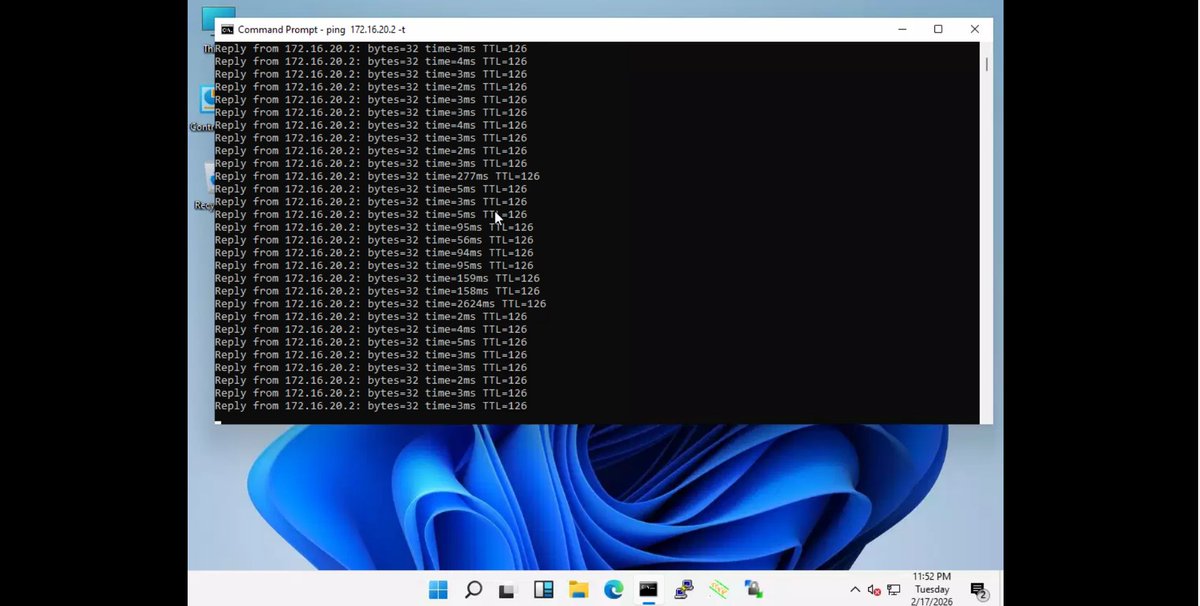Image resolution: width=1200 pixels, height=606 pixels.
Task: Click the reply line with time=56ms
Action: (x=374, y=240)
